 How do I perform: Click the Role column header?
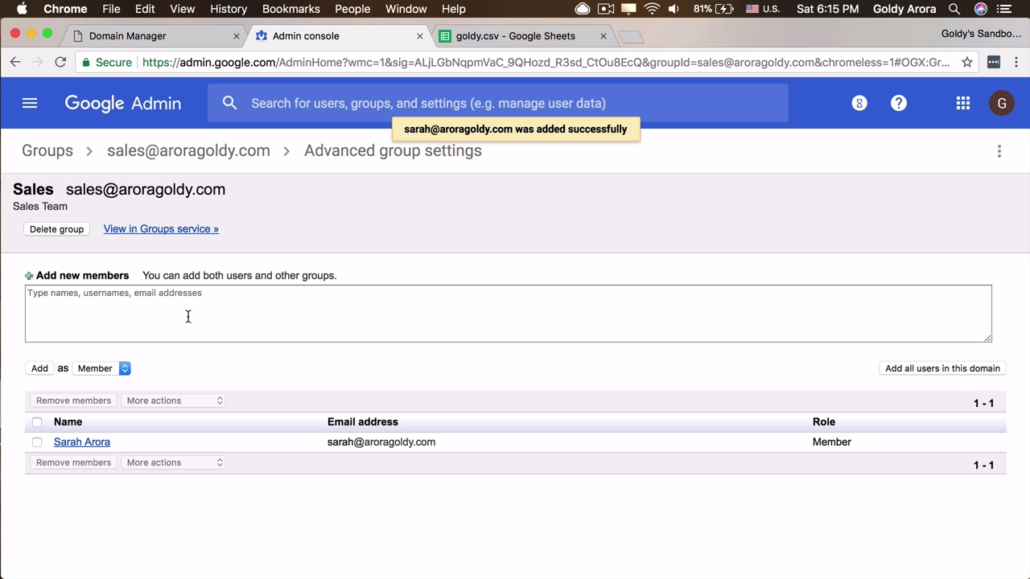coord(824,422)
